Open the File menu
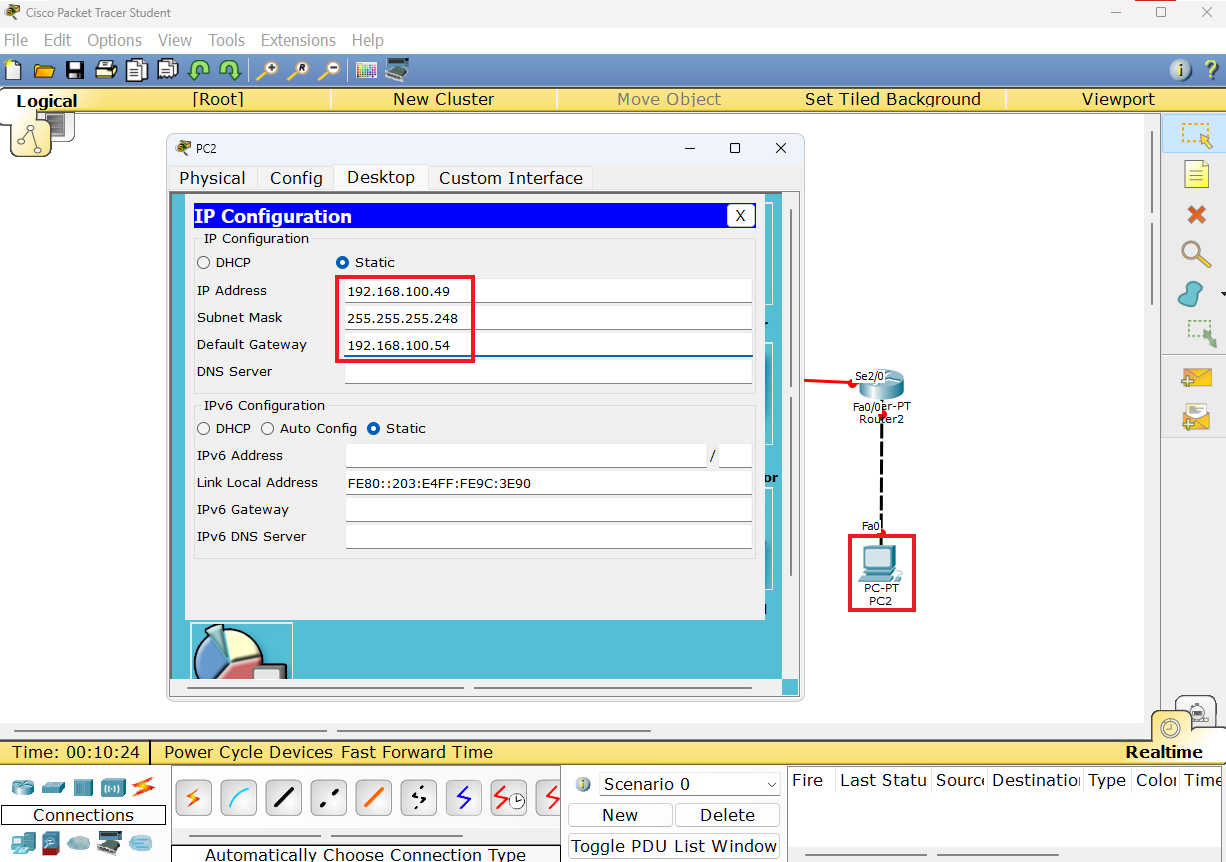This screenshot has width=1226, height=862. 16,40
